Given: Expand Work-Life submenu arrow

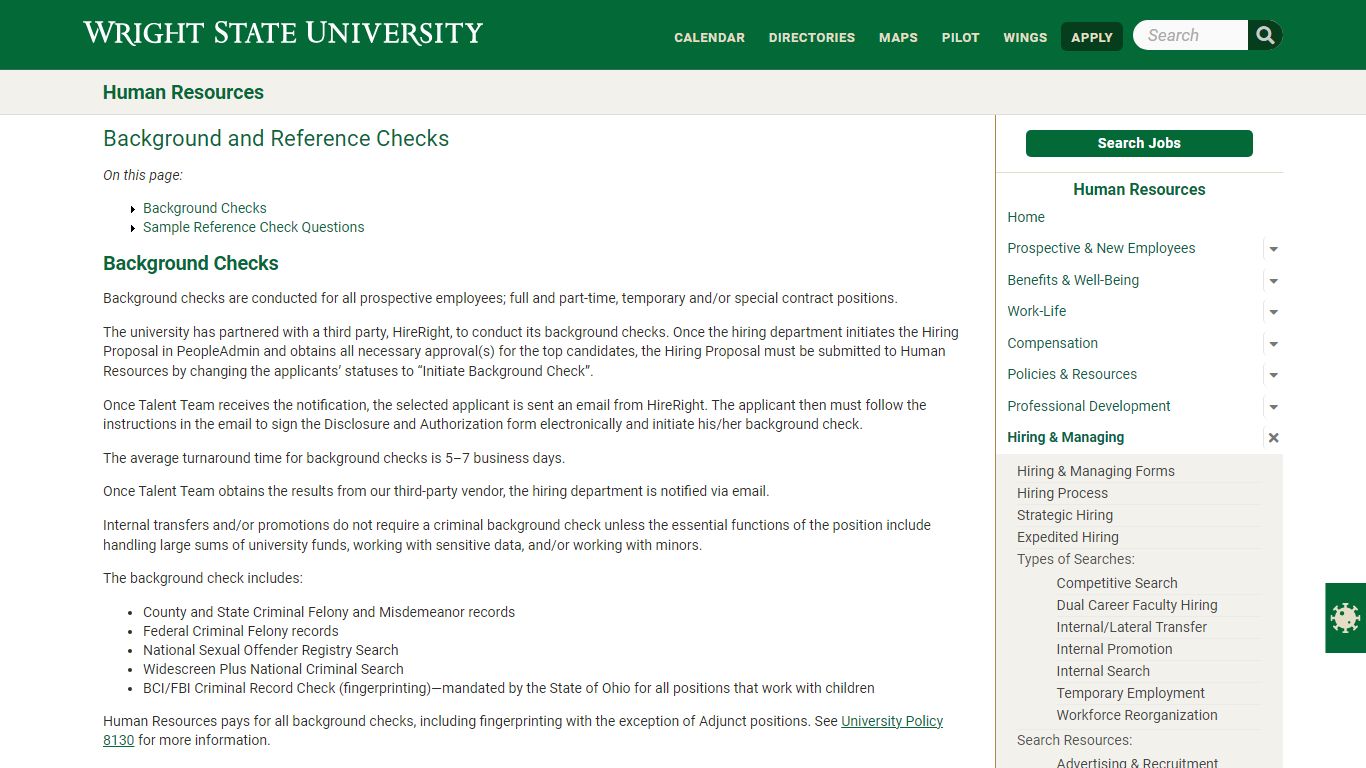Looking at the screenshot, I should tap(1273, 312).
